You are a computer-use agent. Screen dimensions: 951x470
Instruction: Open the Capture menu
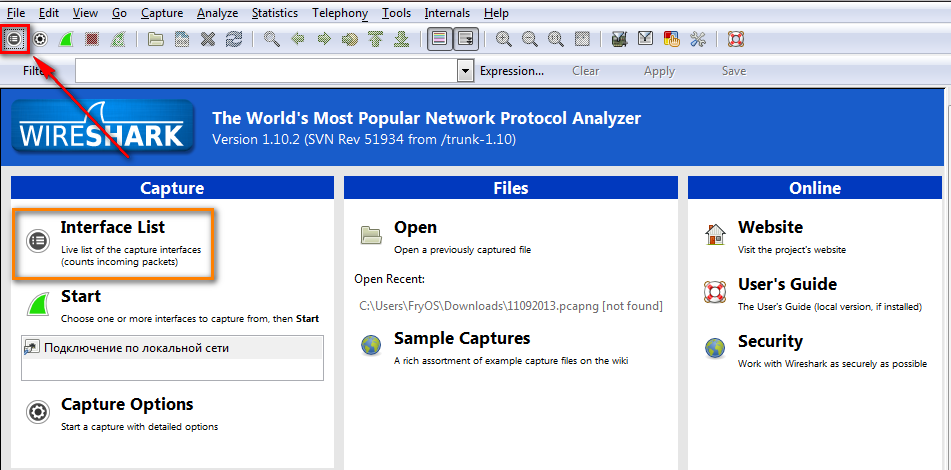[161, 13]
